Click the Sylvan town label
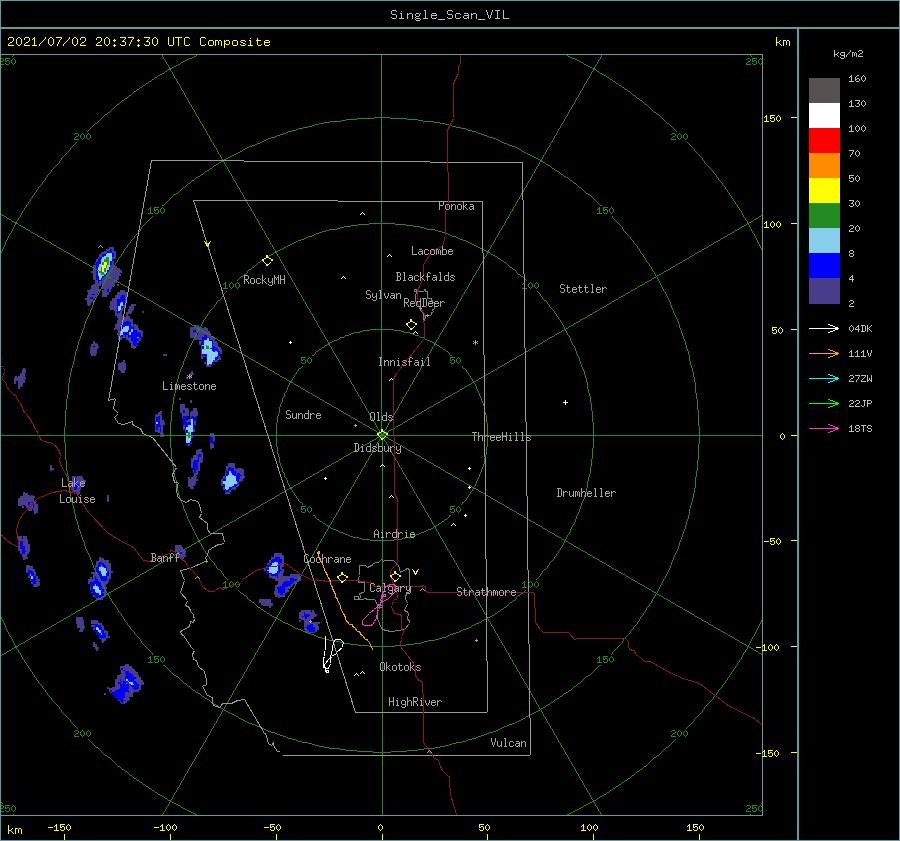Image resolution: width=900 pixels, height=841 pixels. click(x=383, y=295)
